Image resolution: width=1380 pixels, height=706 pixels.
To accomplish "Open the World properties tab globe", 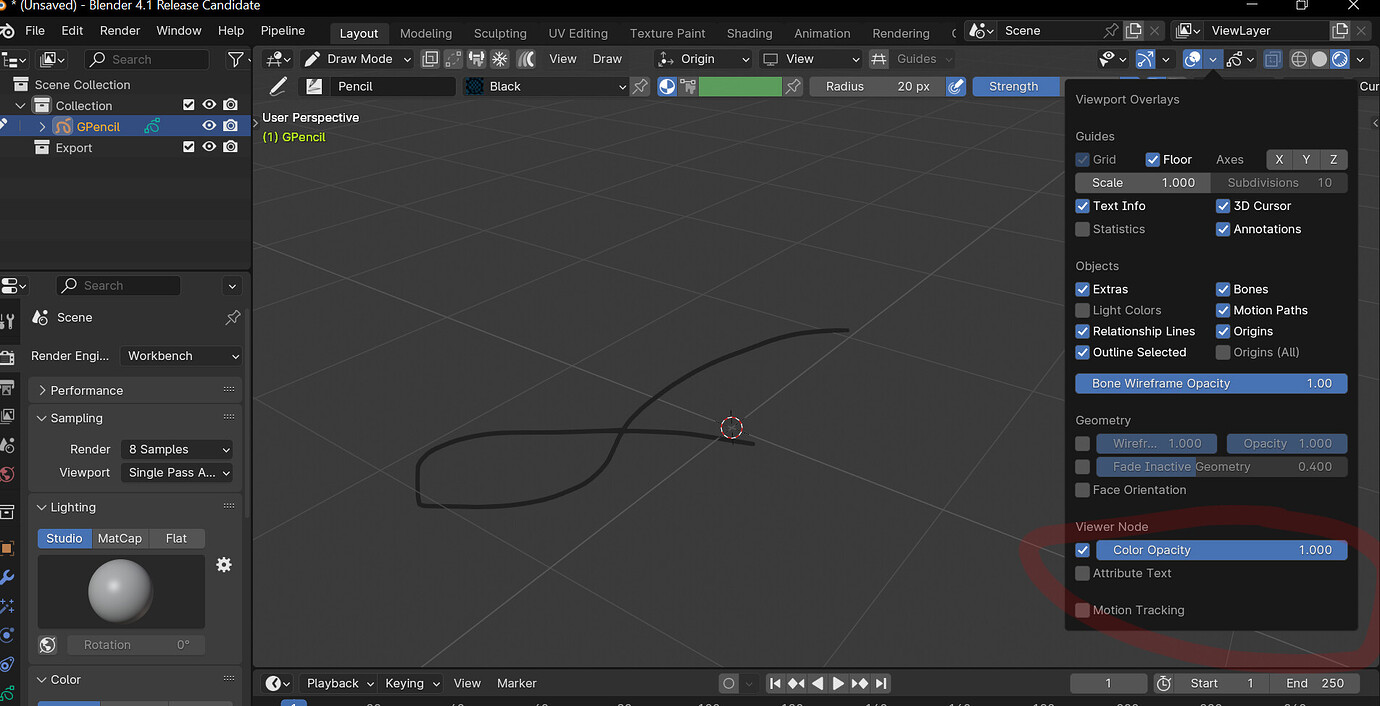I will point(7,474).
